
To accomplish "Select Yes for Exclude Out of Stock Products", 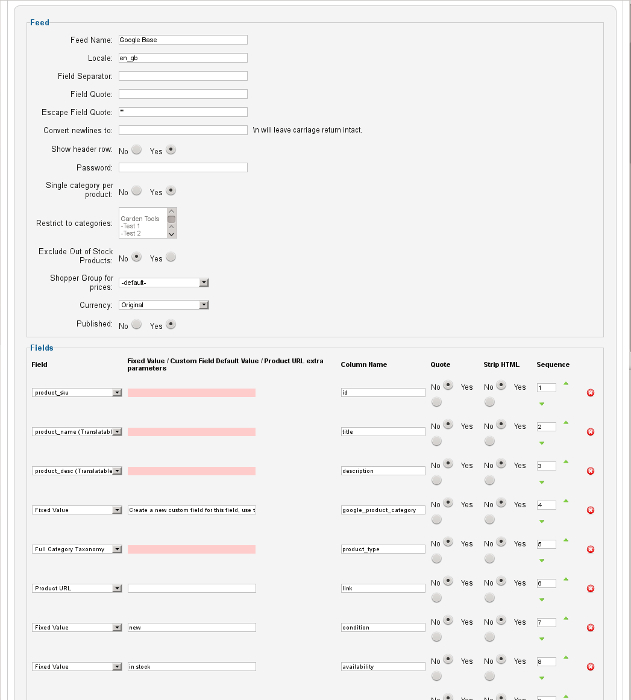I will [171, 257].
